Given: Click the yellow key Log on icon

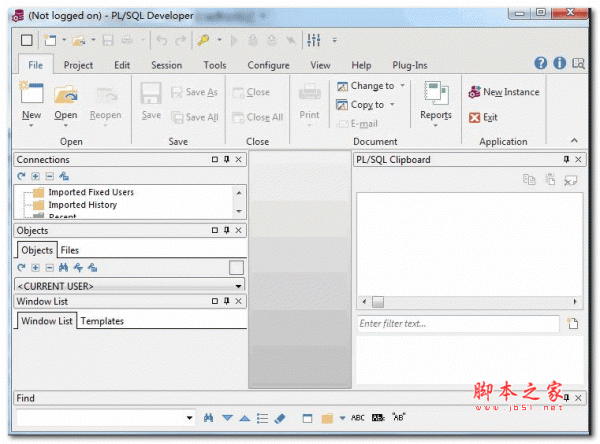Looking at the screenshot, I should tap(204, 40).
